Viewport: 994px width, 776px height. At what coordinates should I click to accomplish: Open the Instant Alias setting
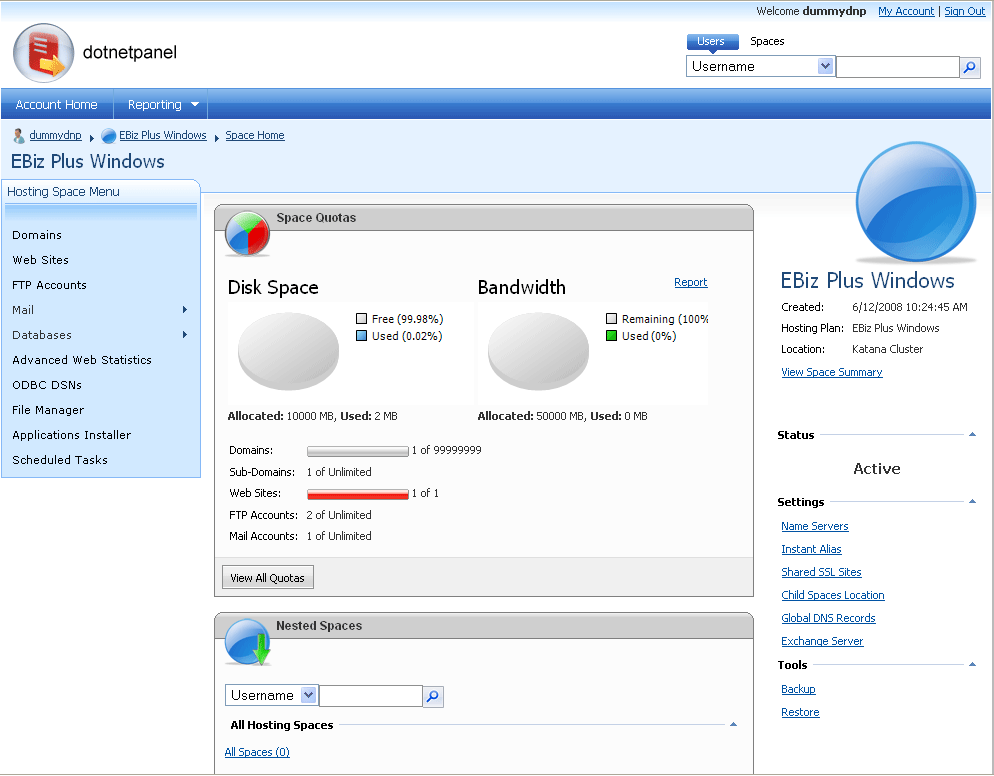click(x=811, y=549)
